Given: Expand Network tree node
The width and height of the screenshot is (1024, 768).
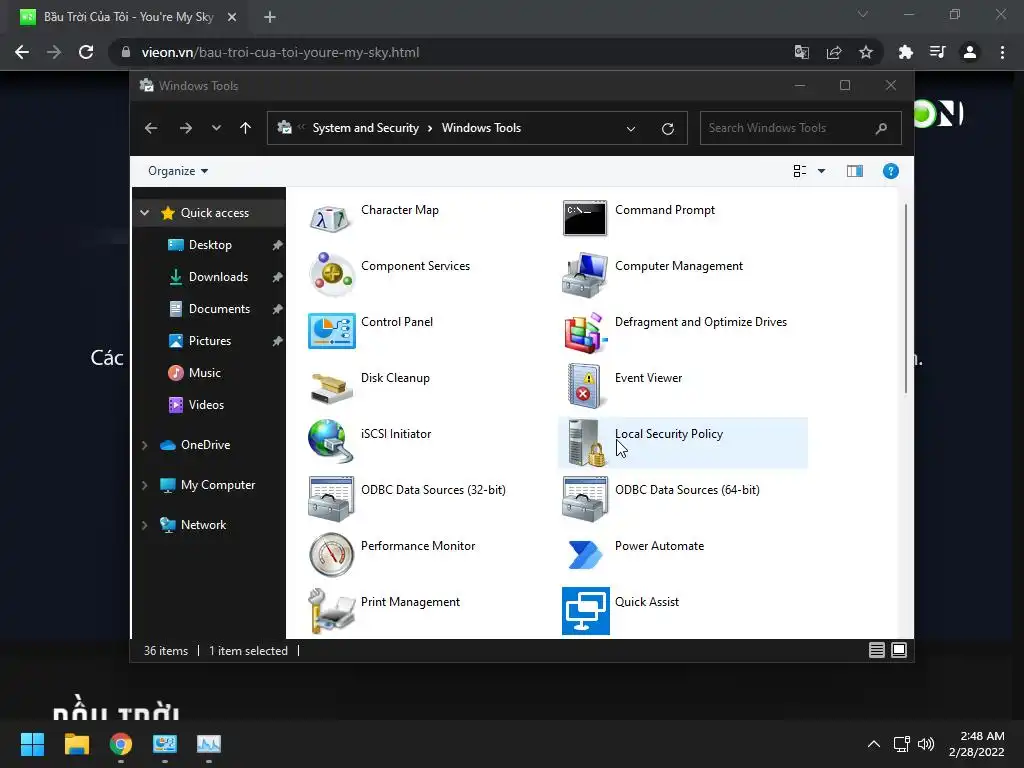Looking at the screenshot, I should pos(145,525).
